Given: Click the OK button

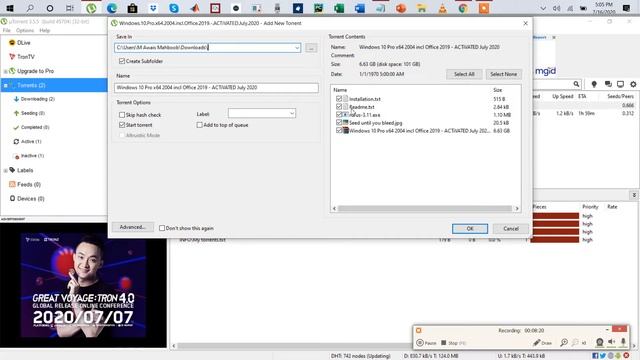Looking at the screenshot, I should tap(470, 229).
